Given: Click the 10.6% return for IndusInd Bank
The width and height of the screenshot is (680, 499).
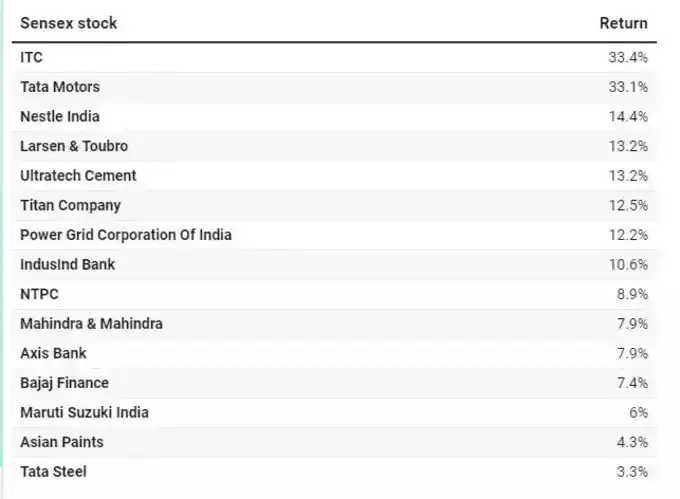Looking at the screenshot, I should pyautogui.click(x=628, y=264).
